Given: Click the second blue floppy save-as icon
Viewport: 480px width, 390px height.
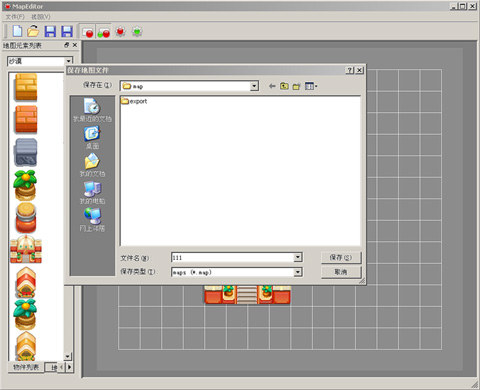Looking at the screenshot, I should (x=67, y=31).
